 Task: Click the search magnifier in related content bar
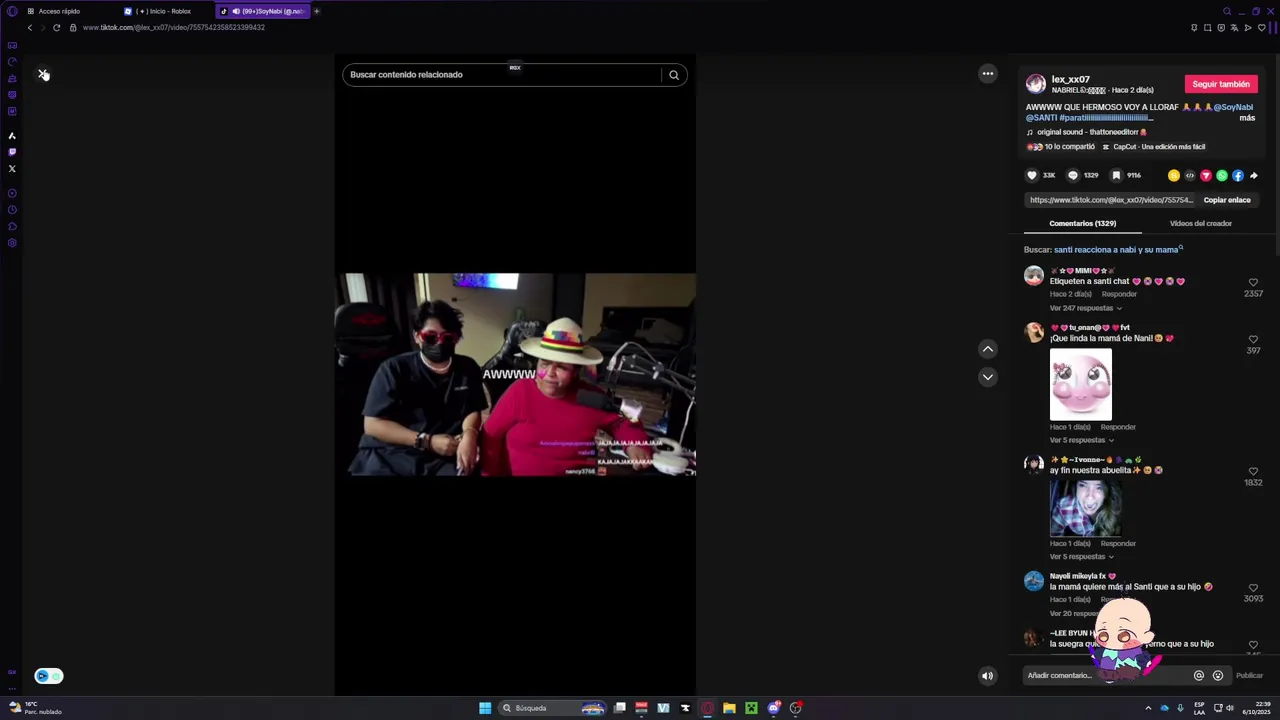pyautogui.click(x=674, y=75)
